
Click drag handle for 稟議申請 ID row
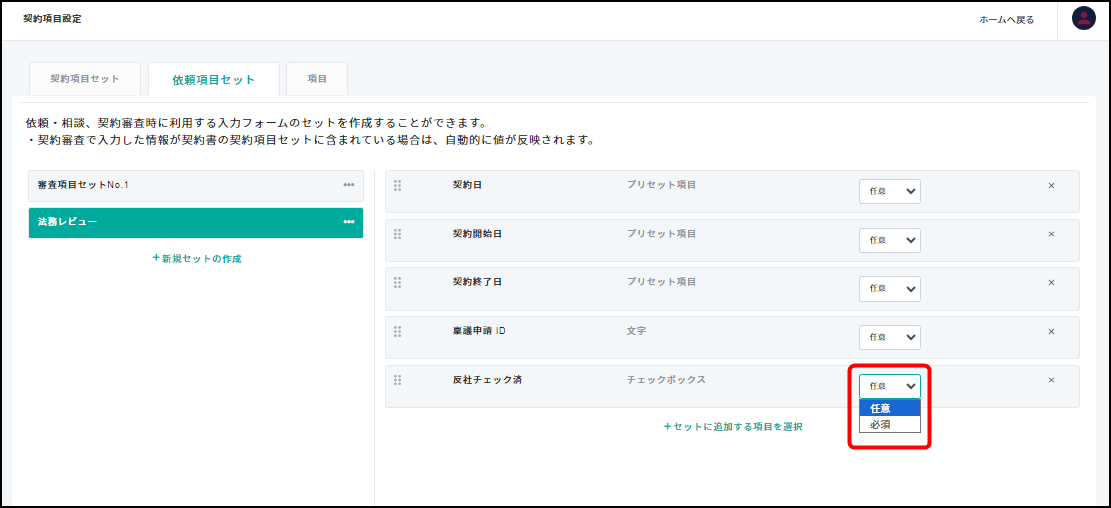click(397, 331)
